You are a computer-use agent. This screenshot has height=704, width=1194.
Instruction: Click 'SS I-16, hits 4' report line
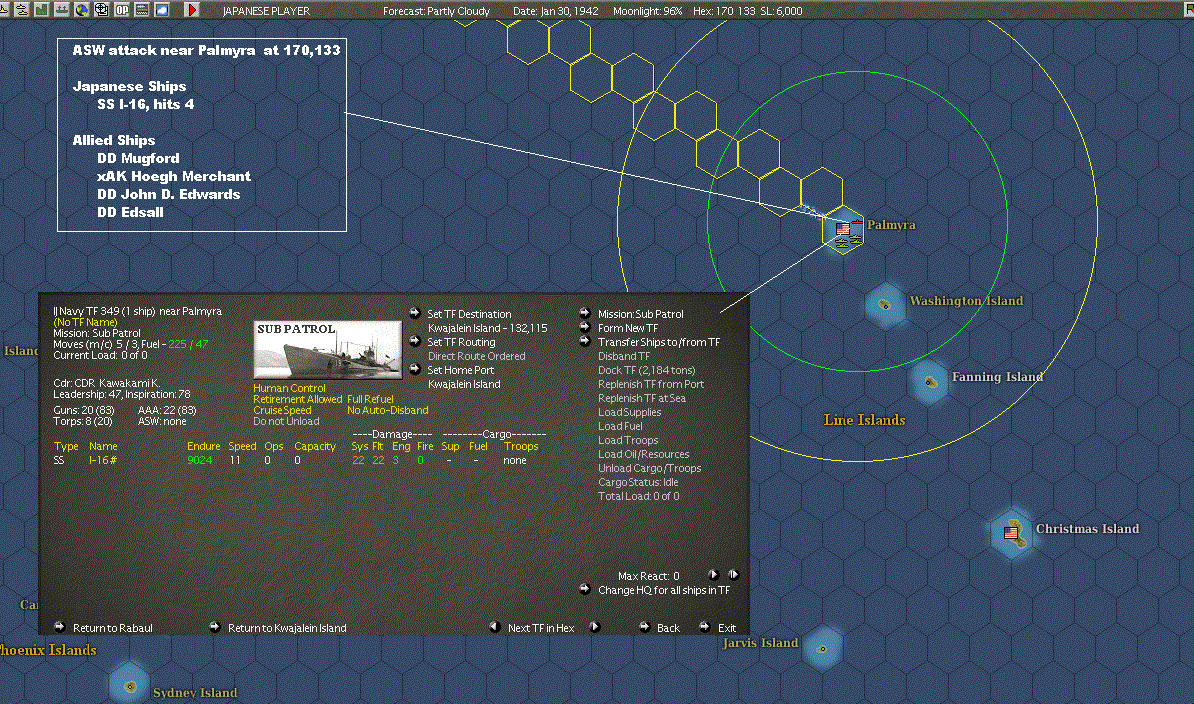click(x=145, y=104)
